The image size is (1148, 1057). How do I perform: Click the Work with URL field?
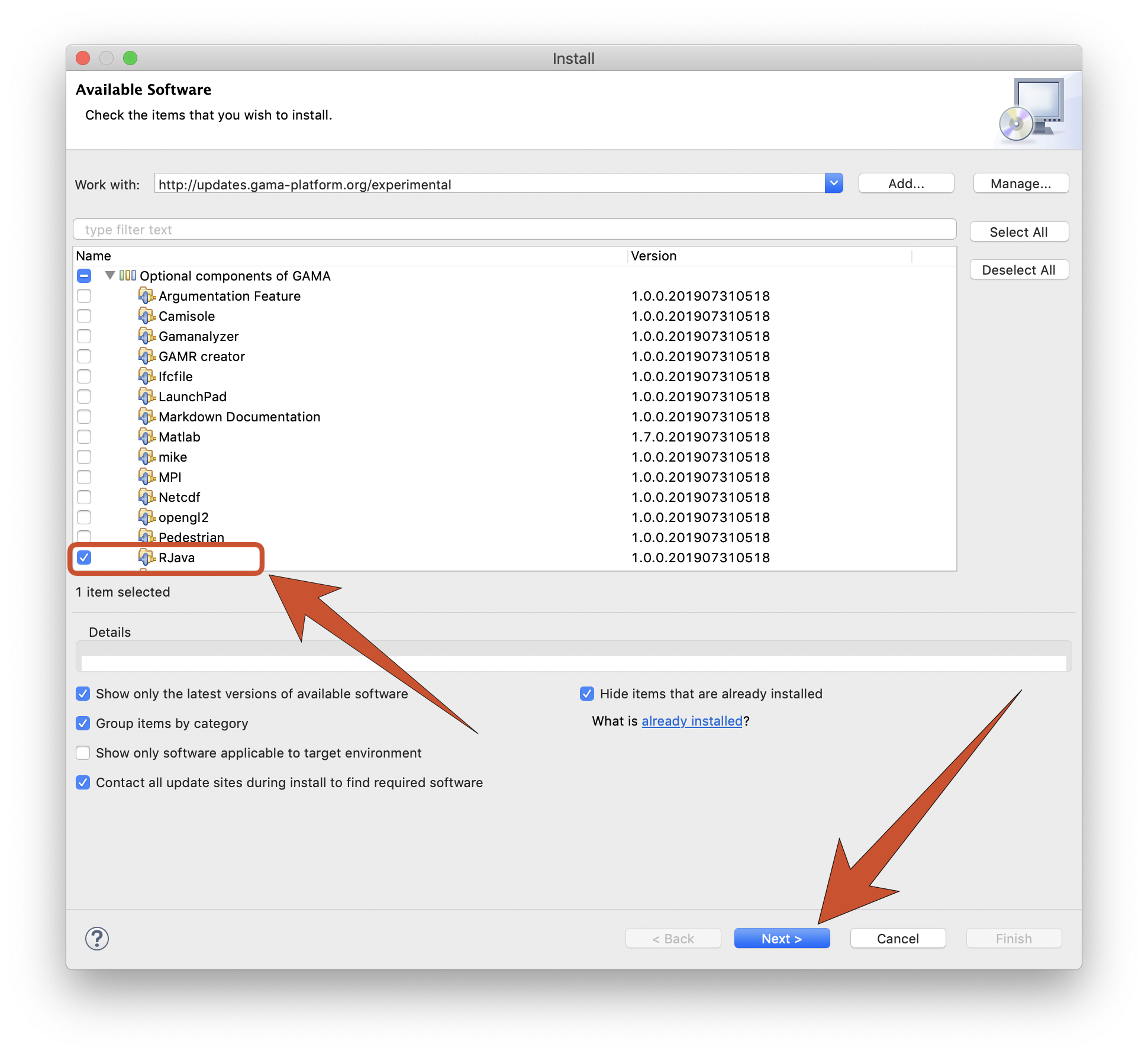(x=489, y=184)
